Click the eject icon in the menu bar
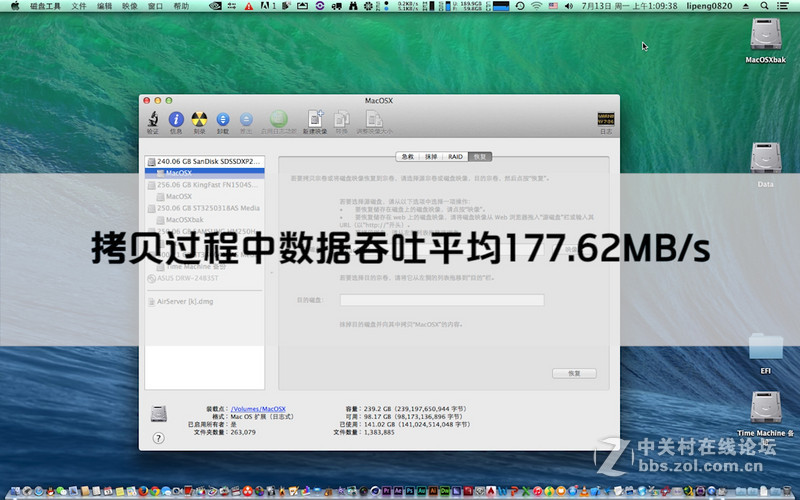 (745, 6)
